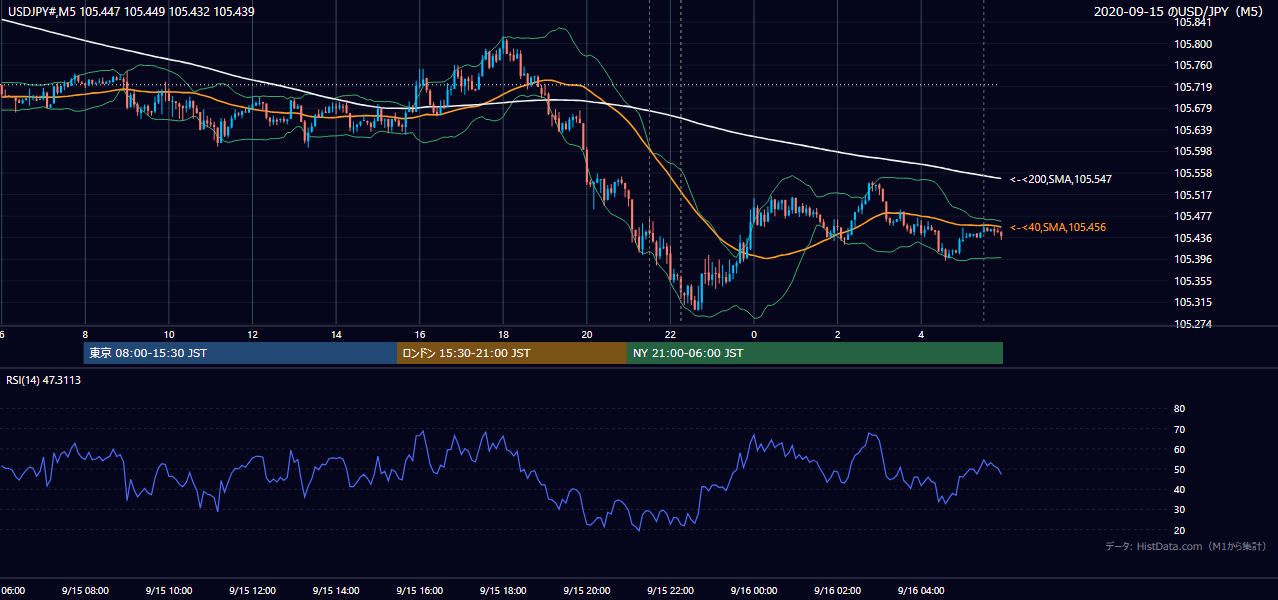Click the 9/15 08:00 time axis label
Screen dimensions: 1278x600
84,590
